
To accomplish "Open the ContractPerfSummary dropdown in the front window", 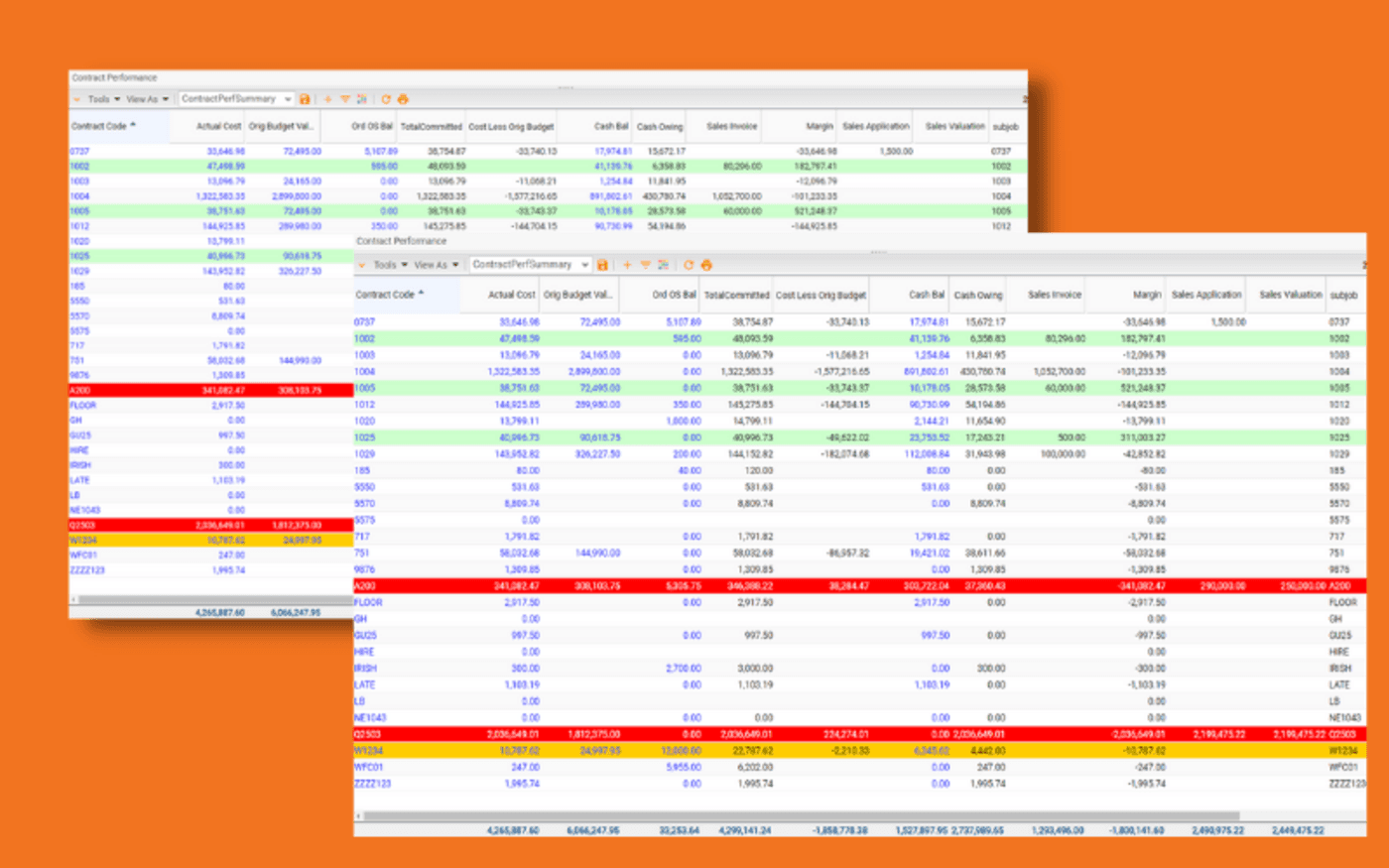I will coord(584,265).
